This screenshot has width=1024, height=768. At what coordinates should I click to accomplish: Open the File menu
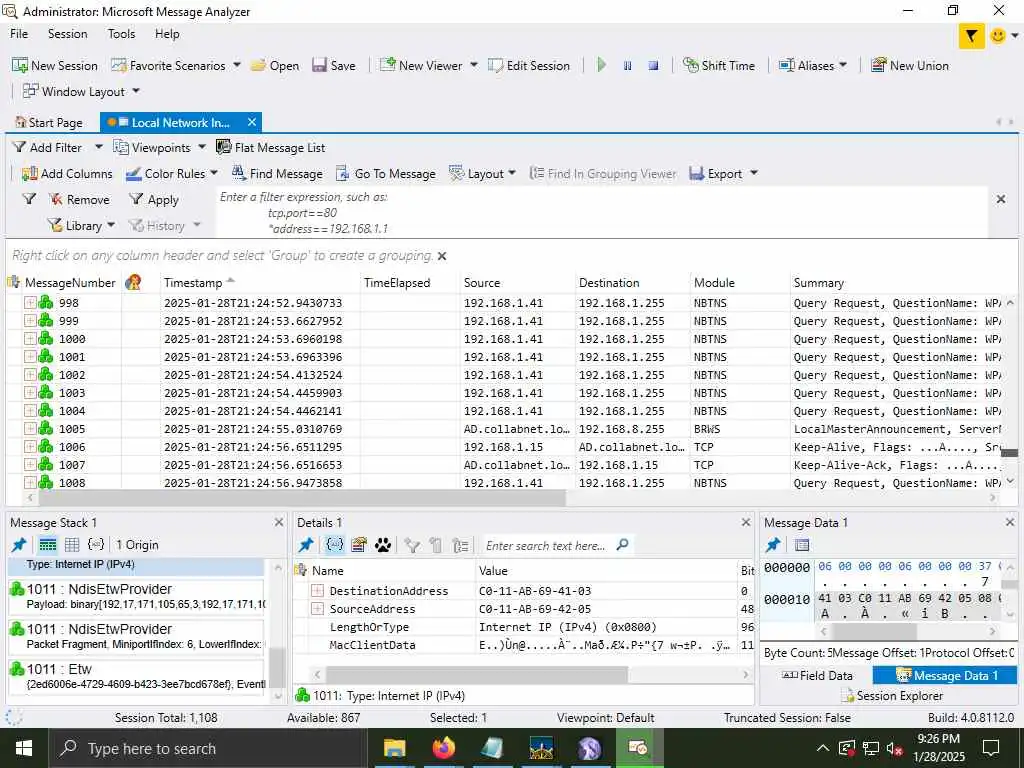click(19, 34)
